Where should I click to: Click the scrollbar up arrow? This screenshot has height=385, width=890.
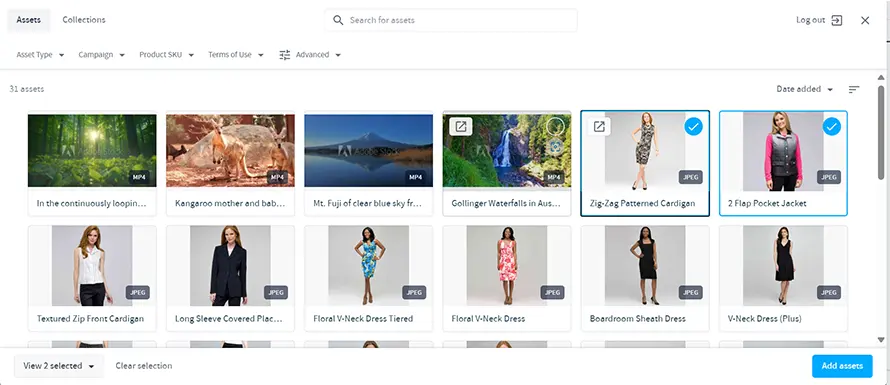[x=881, y=78]
